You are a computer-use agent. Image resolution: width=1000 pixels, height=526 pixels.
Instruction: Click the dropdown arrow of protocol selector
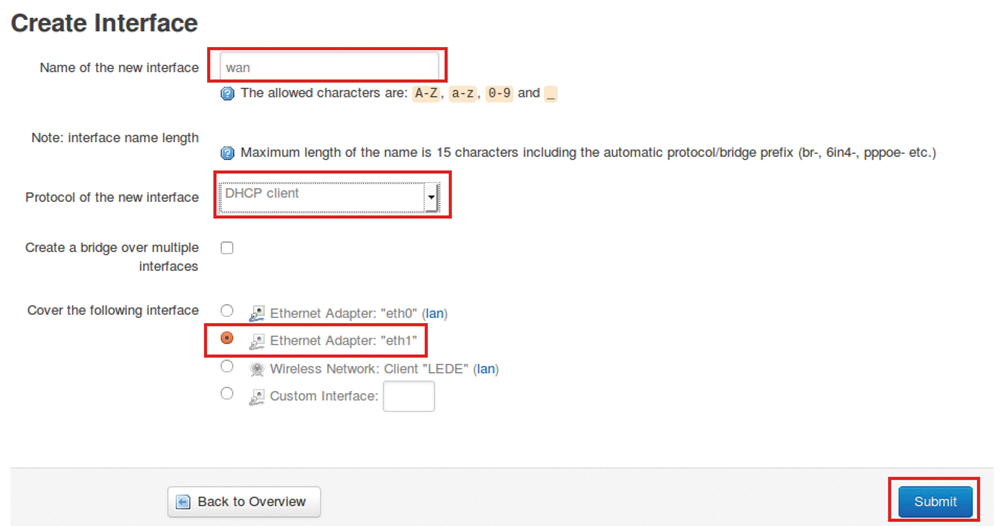tap(432, 197)
